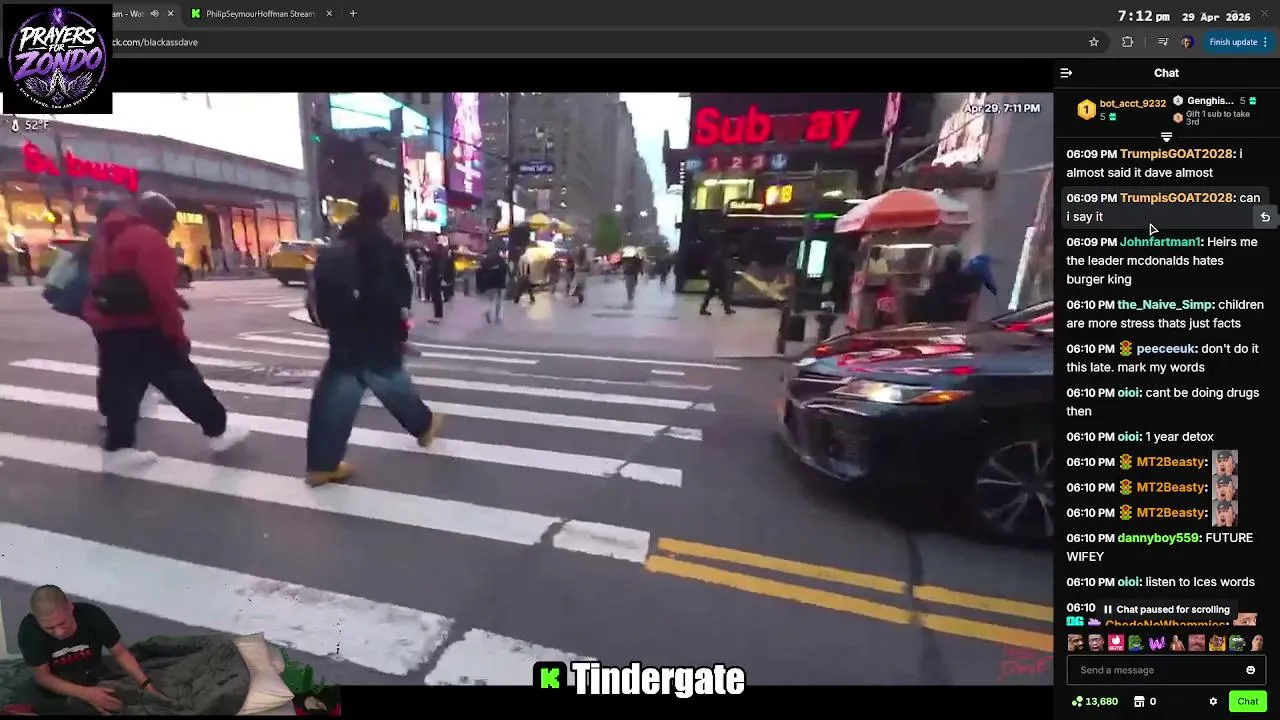The height and width of the screenshot is (720, 1280).
Task: Open dannyboy559's user card
Action: 1158,538
